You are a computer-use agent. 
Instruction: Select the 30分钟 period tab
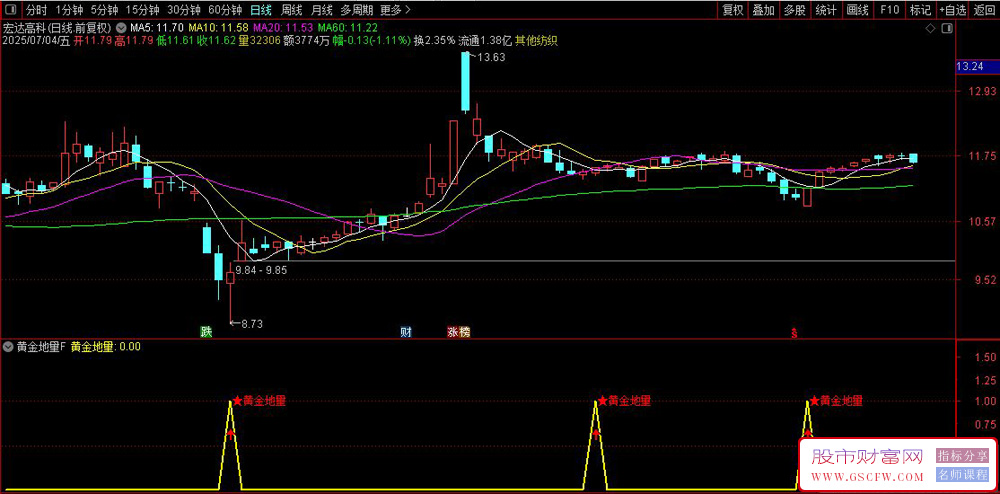click(184, 10)
